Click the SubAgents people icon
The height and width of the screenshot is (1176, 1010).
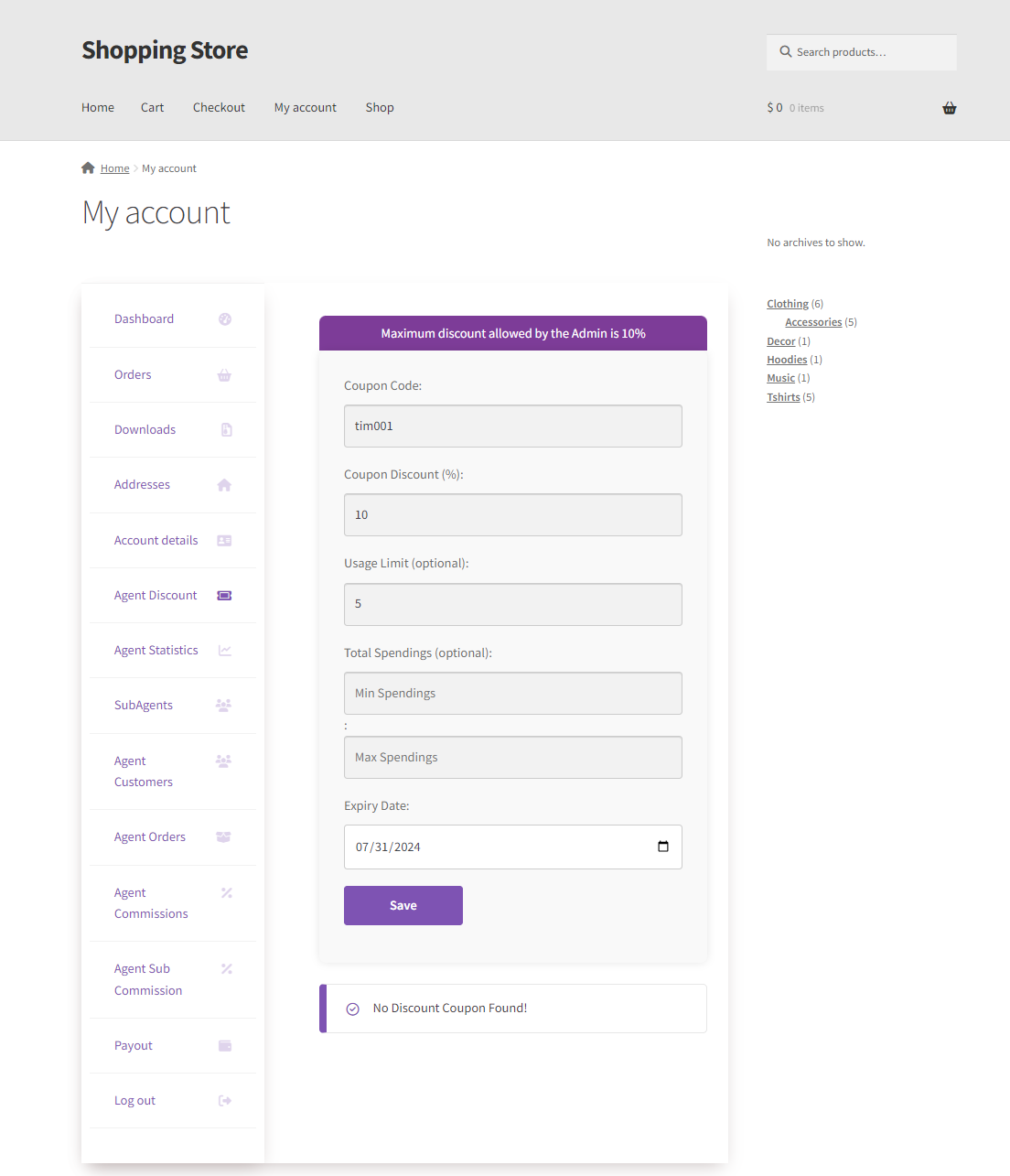[x=223, y=706]
